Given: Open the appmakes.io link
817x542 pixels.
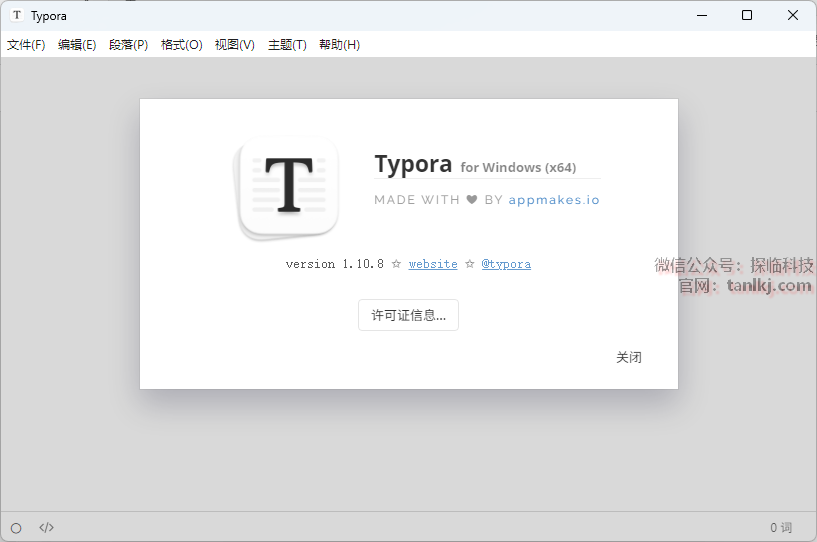Looking at the screenshot, I should 554,200.
